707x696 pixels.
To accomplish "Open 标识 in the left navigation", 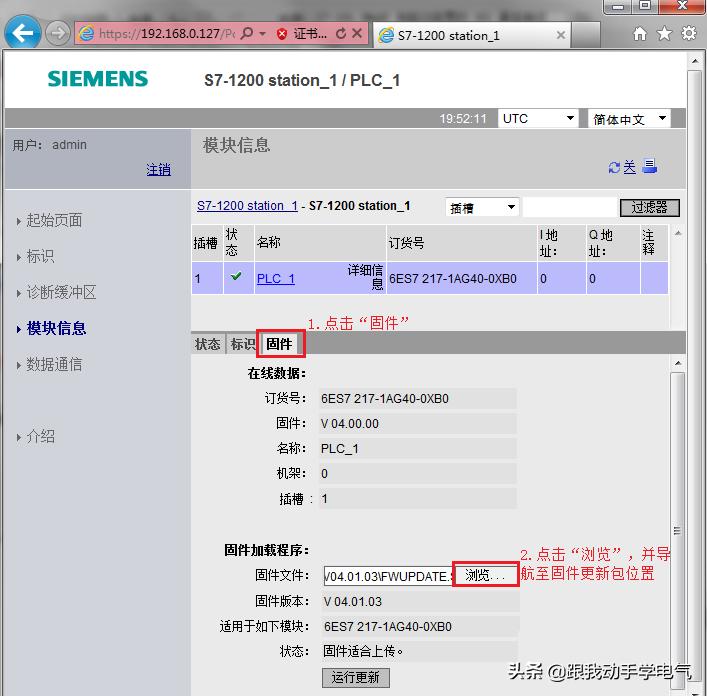I will click(x=40, y=256).
